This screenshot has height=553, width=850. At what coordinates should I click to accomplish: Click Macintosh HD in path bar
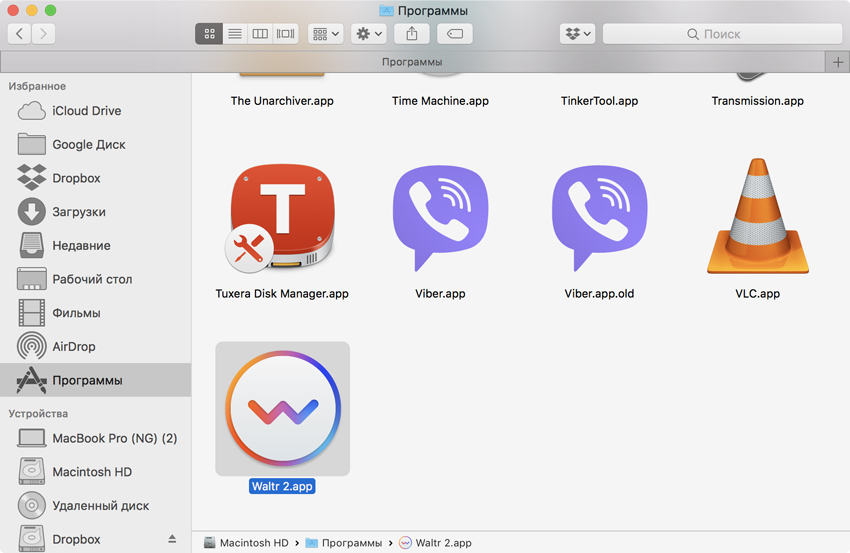[x=246, y=543]
